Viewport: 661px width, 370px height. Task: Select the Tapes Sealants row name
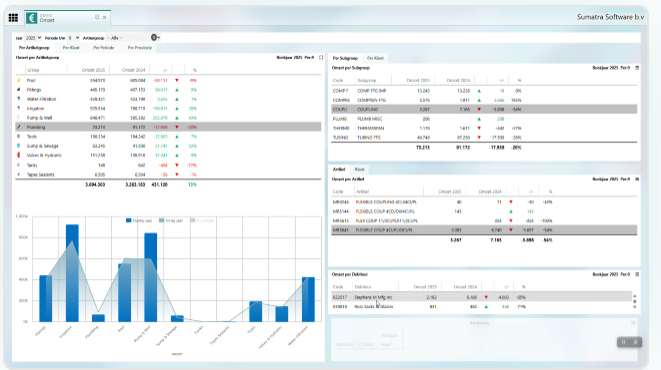point(40,174)
